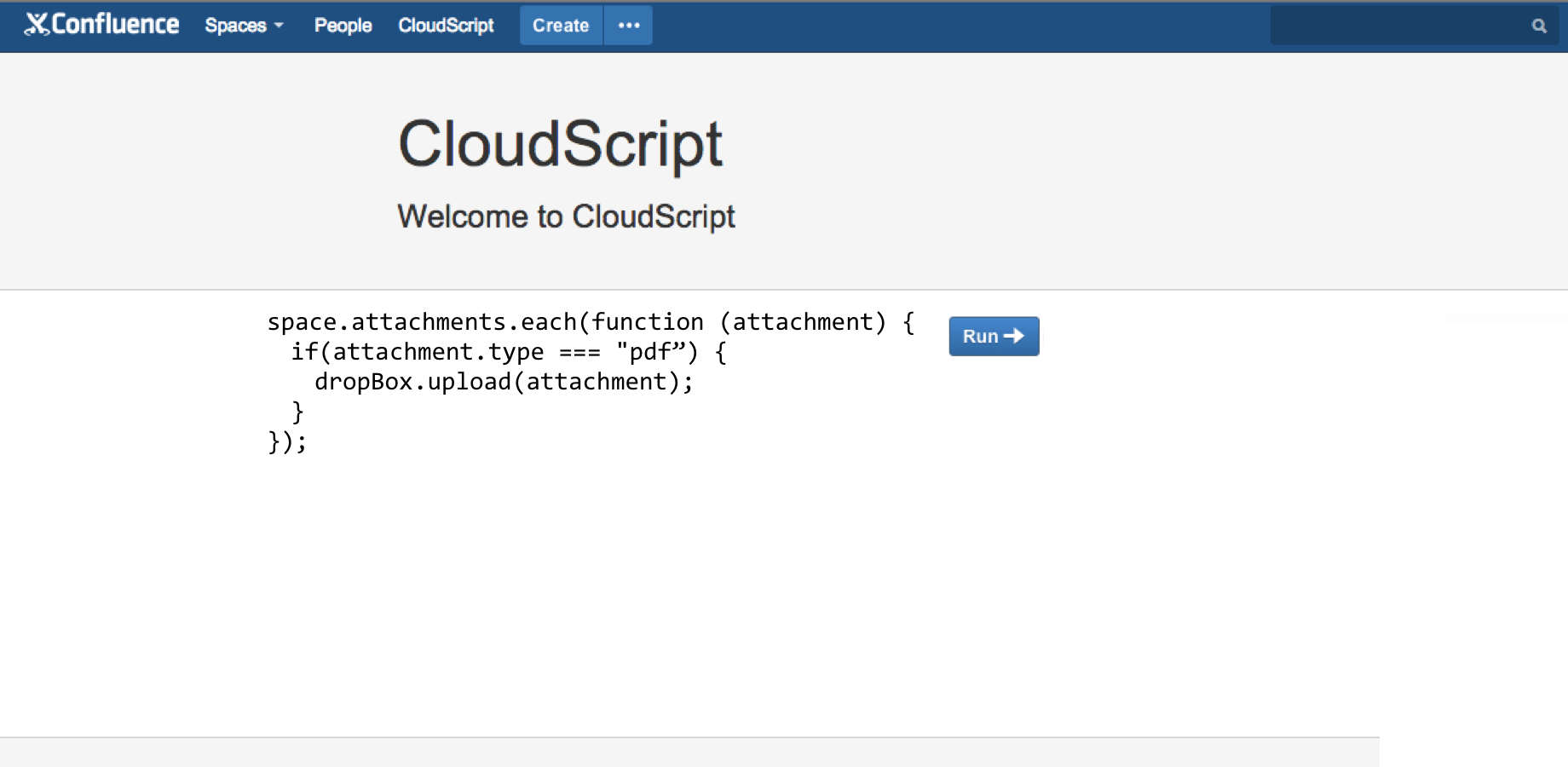Click the code line 'dropBox.upload(attachment);'
Image resolution: width=1568 pixels, height=767 pixels.
click(504, 382)
